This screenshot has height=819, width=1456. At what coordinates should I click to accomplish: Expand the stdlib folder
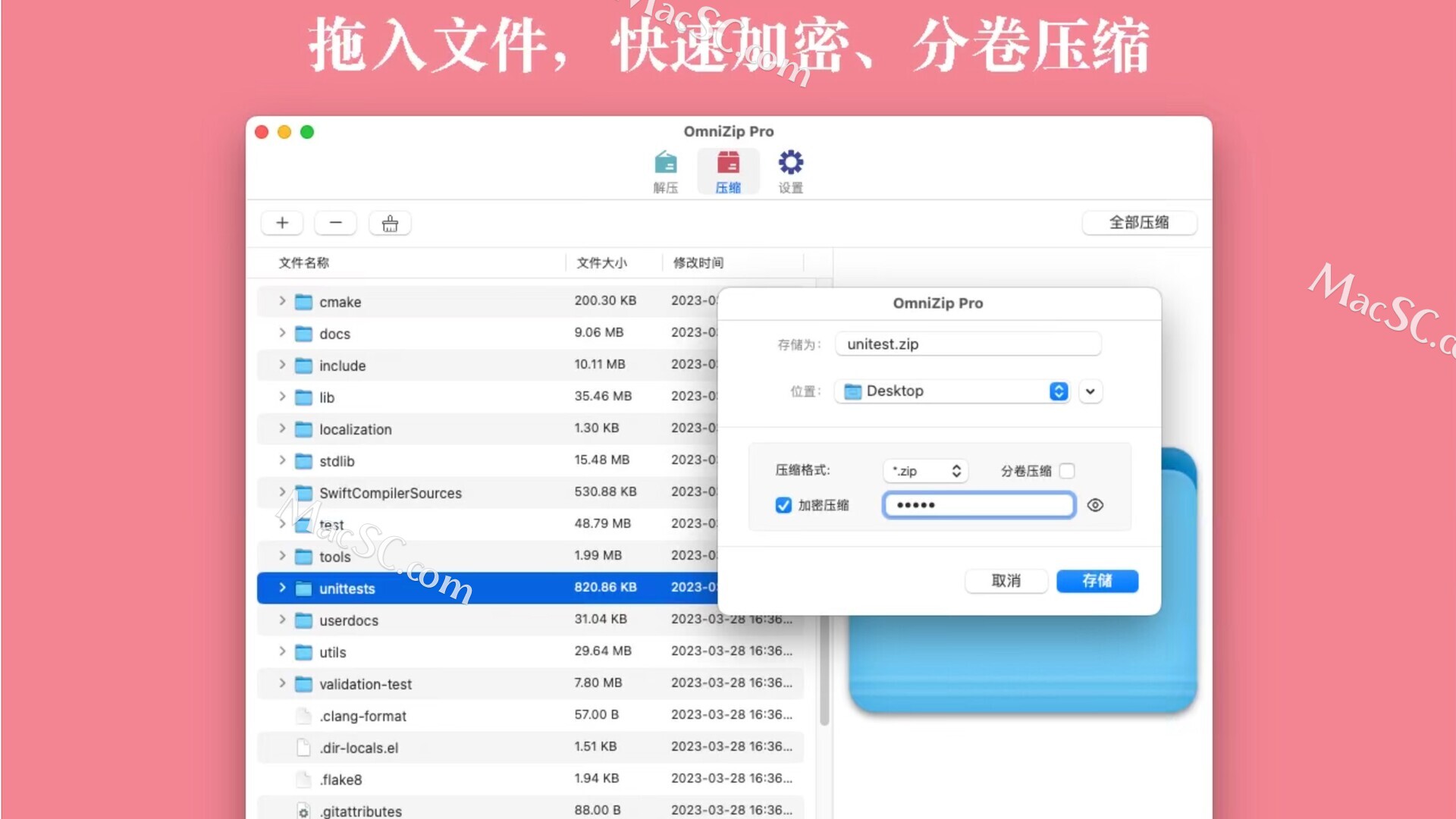[282, 460]
